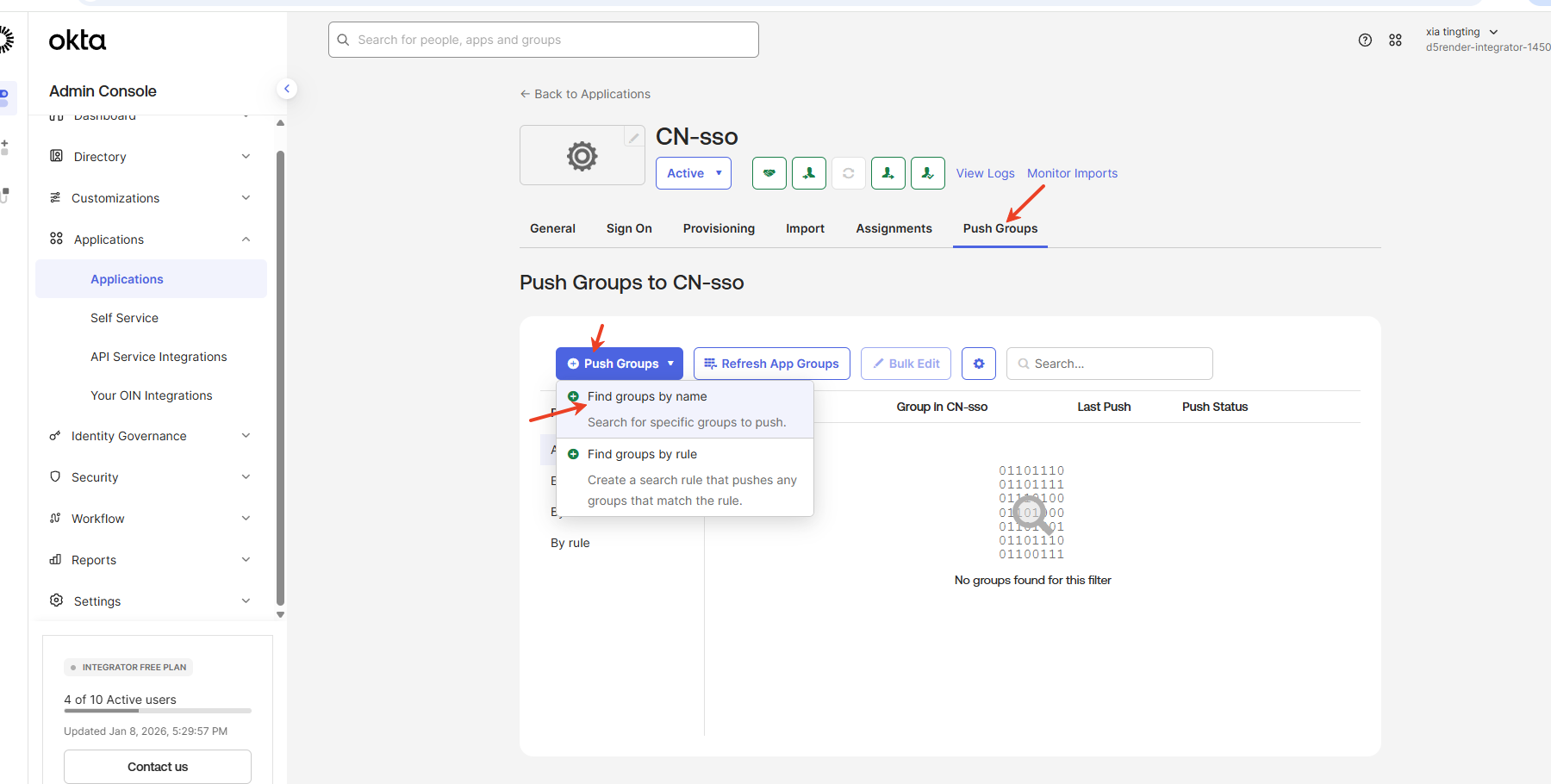Open the View Logs link

tap(985, 173)
